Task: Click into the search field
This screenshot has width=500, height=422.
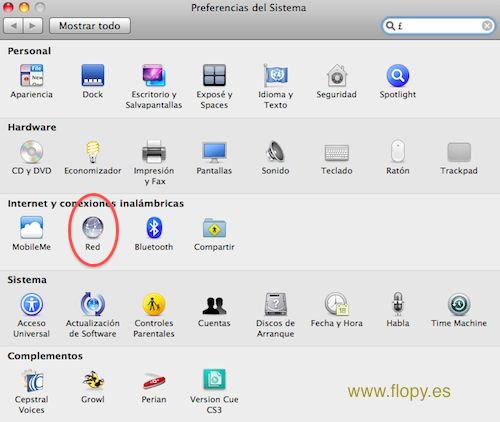Action: [438, 26]
